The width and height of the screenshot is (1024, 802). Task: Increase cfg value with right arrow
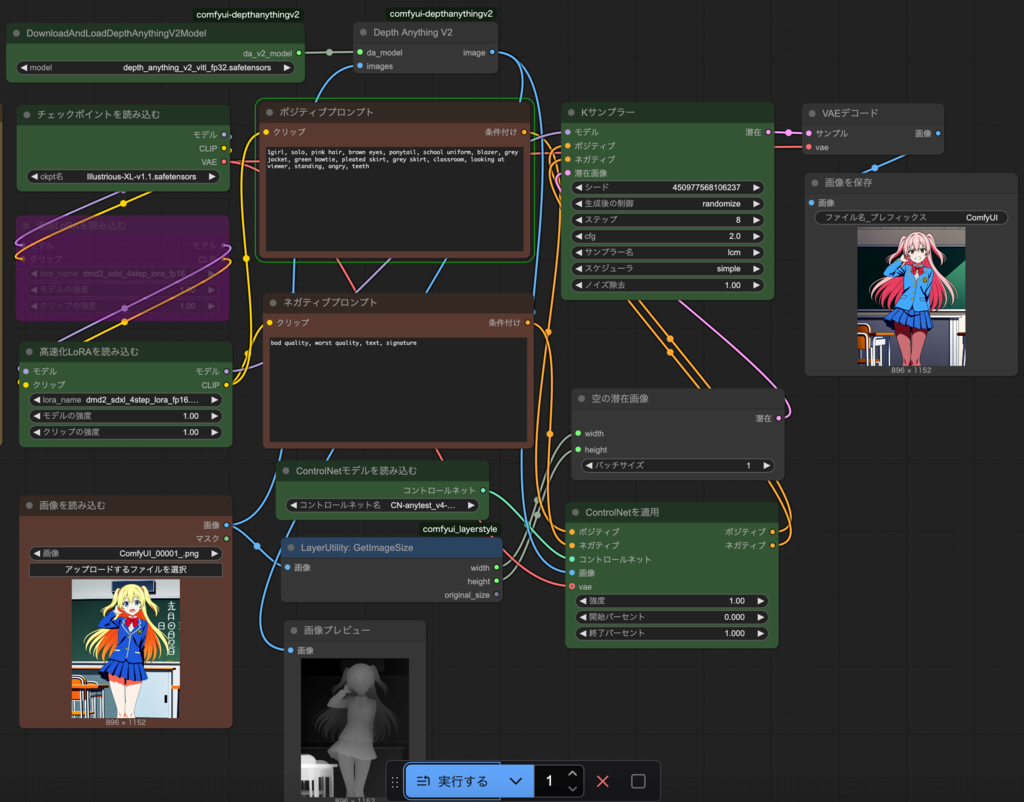pos(756,236)
